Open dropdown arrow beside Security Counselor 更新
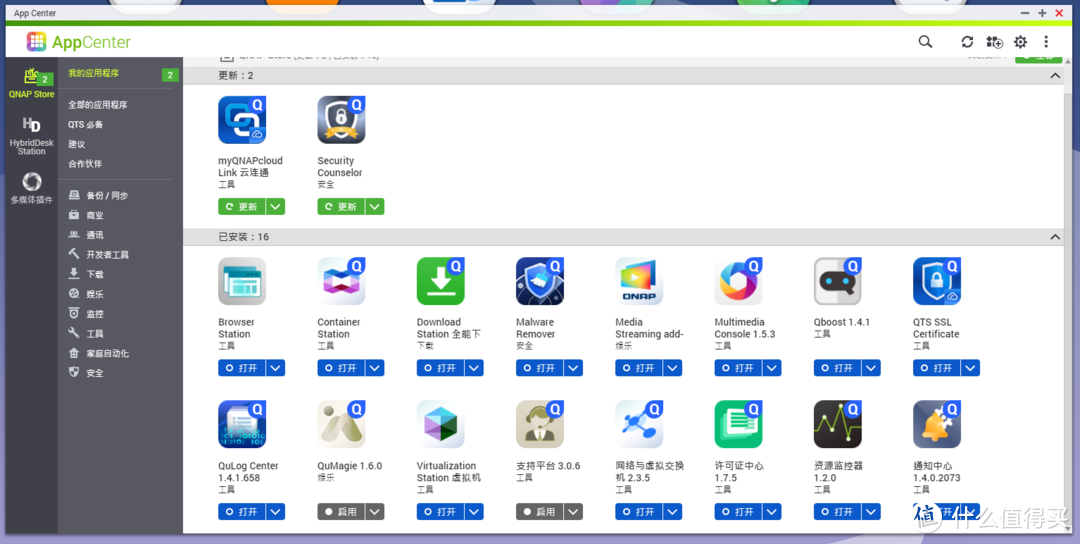Viewport: 1080px width, 544px height. 375,207
